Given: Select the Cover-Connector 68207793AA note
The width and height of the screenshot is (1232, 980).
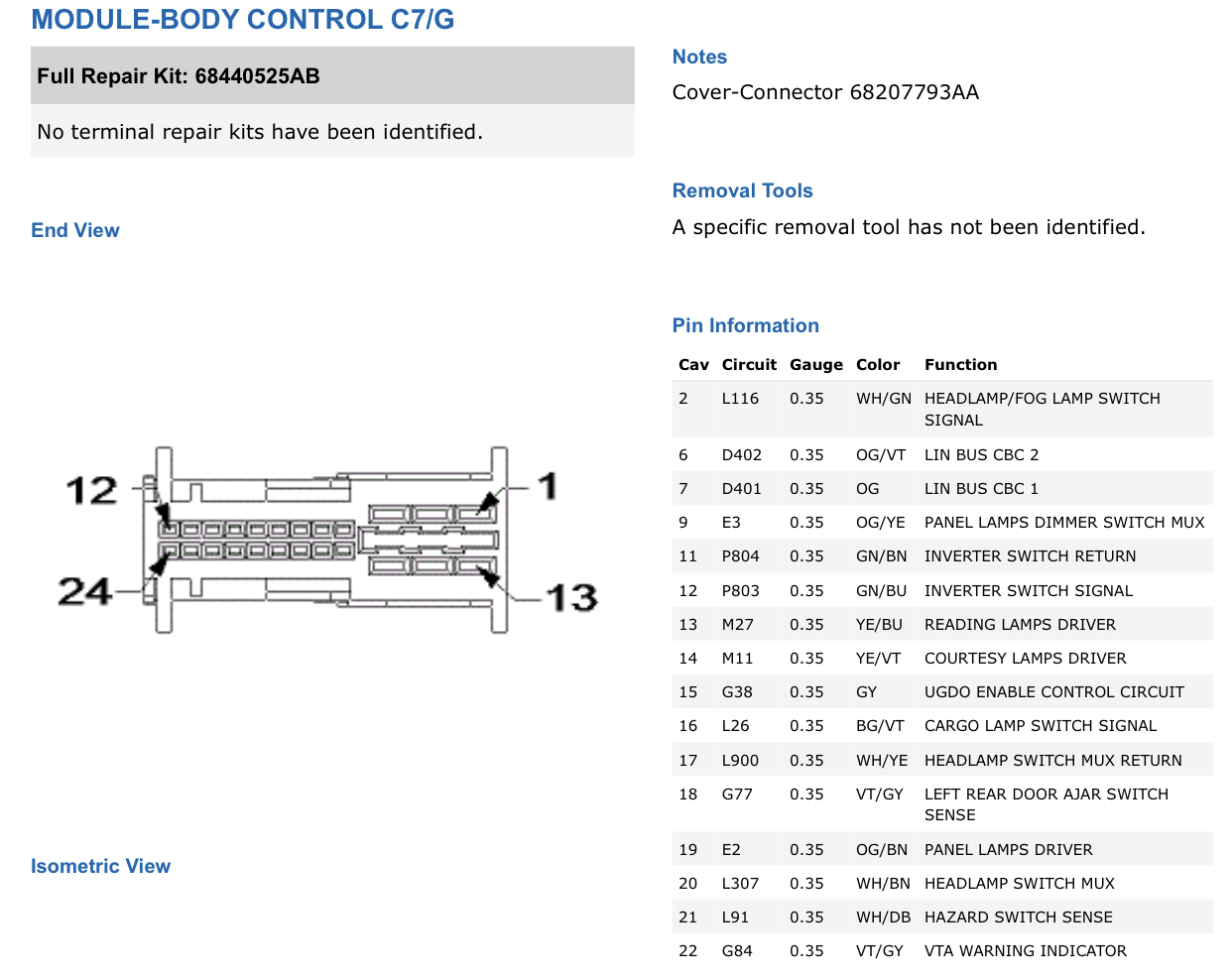Looking at the screenshot, I should click(x=825, y=92).
